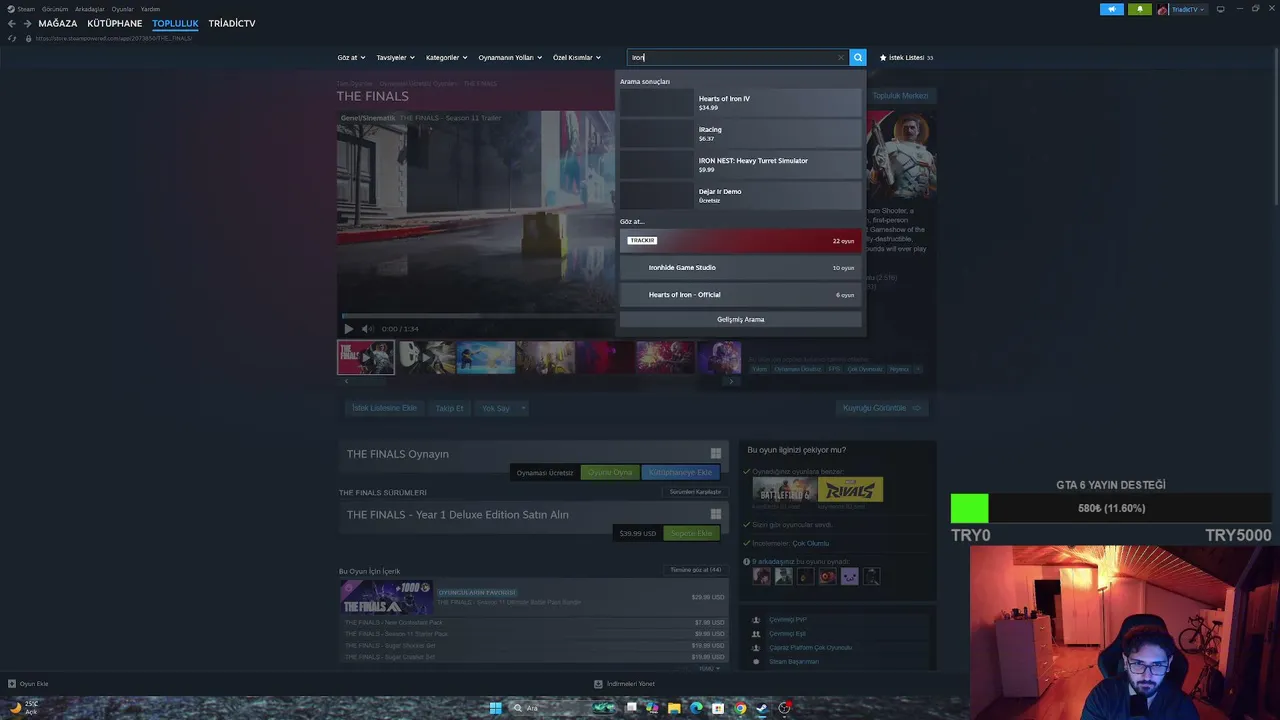Click the green Oyunu Oyna button
1280x720 pixels.
(x=610, y=472)
